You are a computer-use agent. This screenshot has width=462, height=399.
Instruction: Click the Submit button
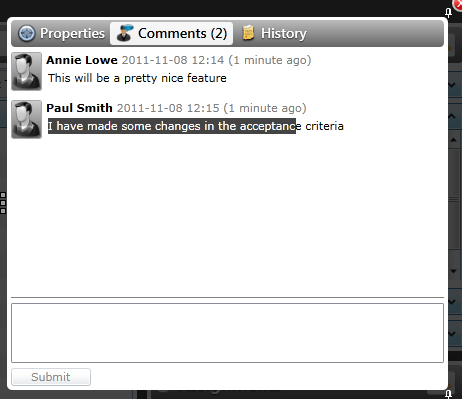click(51, 377)
